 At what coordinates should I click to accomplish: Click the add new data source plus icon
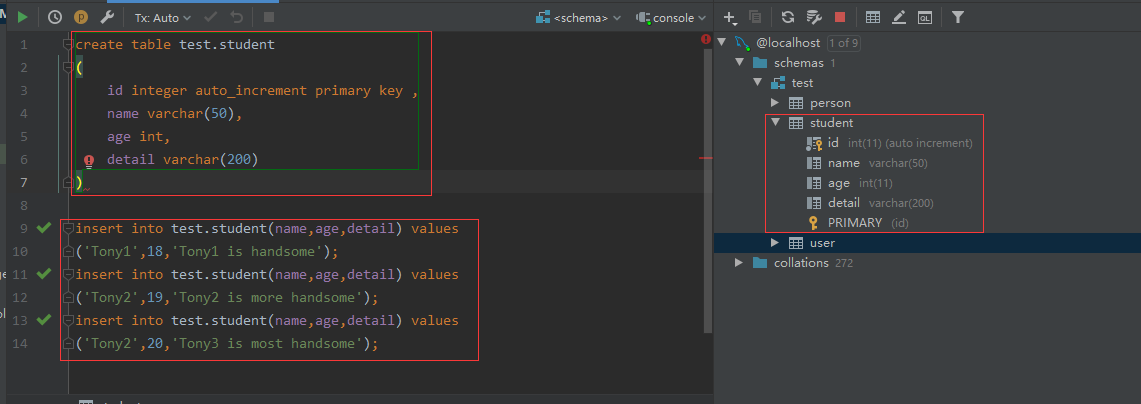[x=731, y=17]
